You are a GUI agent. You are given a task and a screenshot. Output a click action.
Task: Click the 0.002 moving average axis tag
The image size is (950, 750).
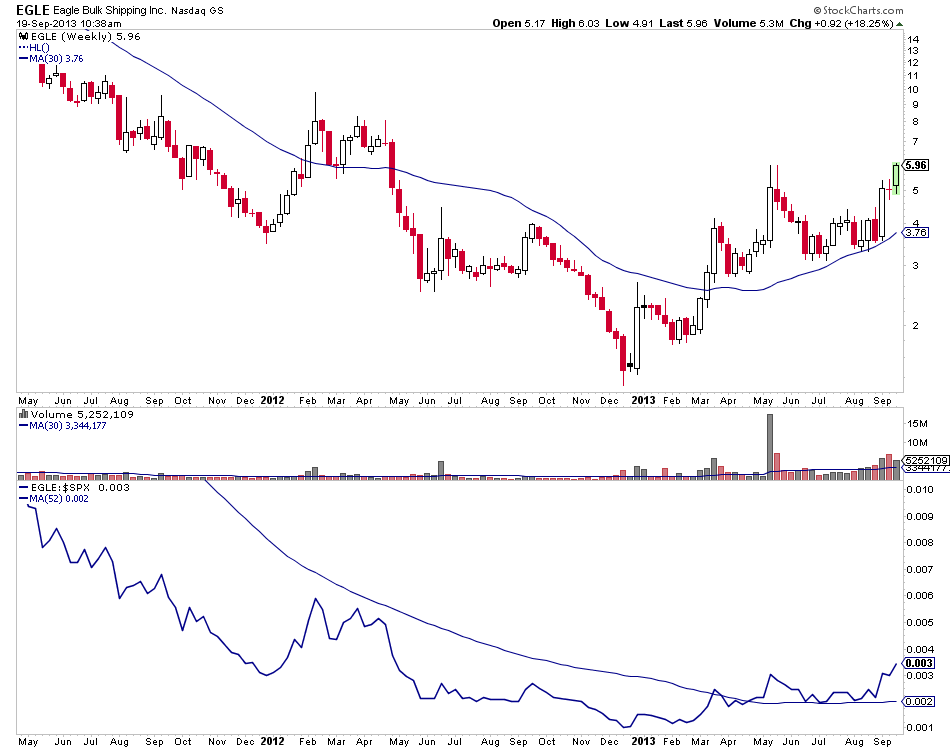tap(918, 702)
